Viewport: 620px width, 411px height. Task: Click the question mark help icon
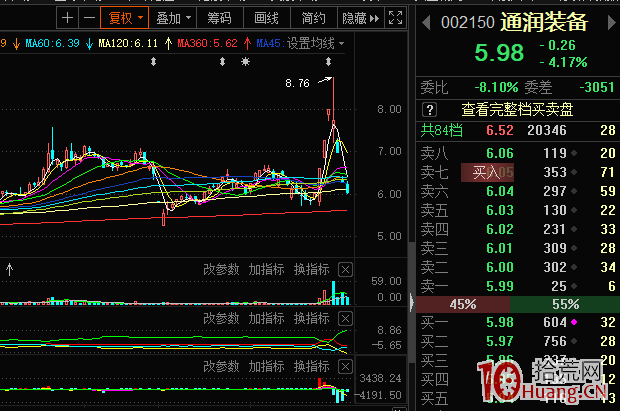(x=429, y=110)
